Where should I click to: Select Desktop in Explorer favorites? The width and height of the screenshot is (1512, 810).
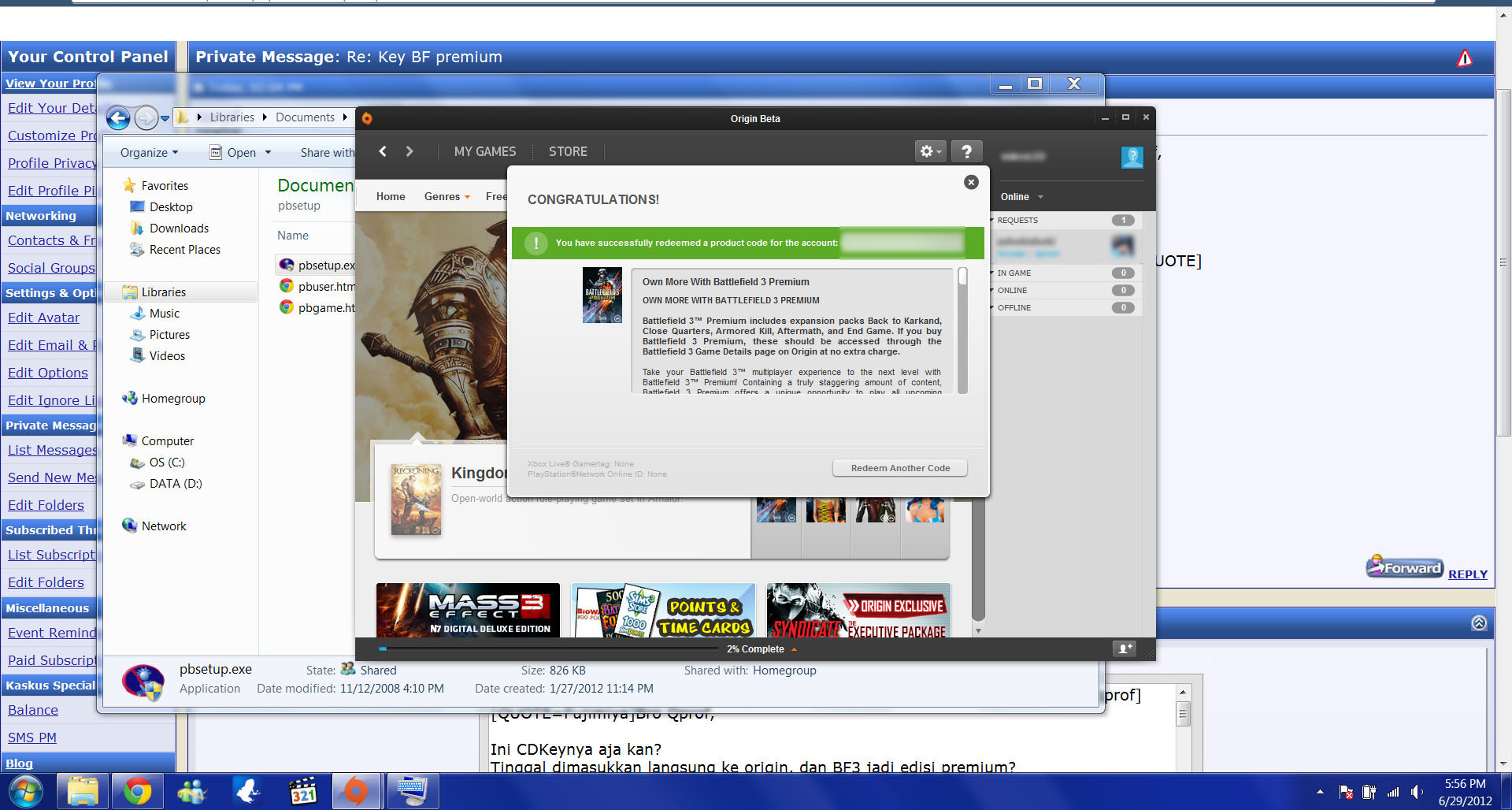(161, 207)
